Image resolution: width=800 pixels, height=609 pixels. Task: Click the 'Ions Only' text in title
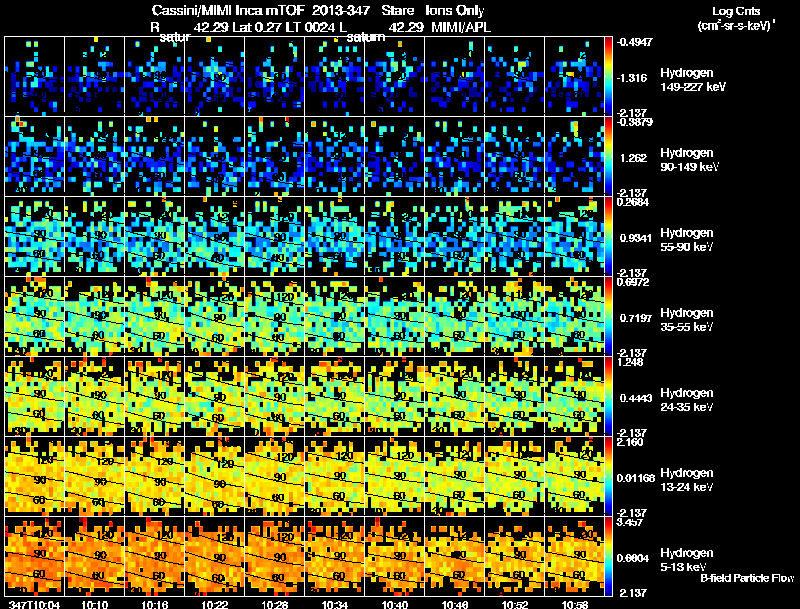coord(455,10)
